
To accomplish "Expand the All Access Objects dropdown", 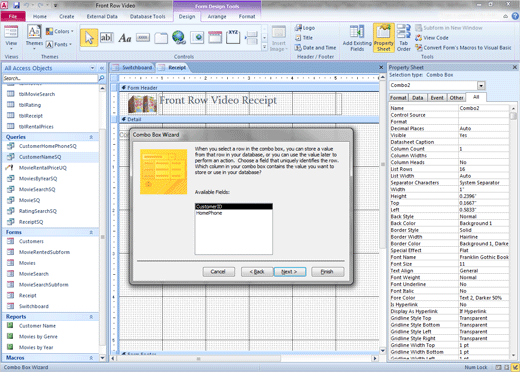I will pyautogui.click(x=92, y=68).
